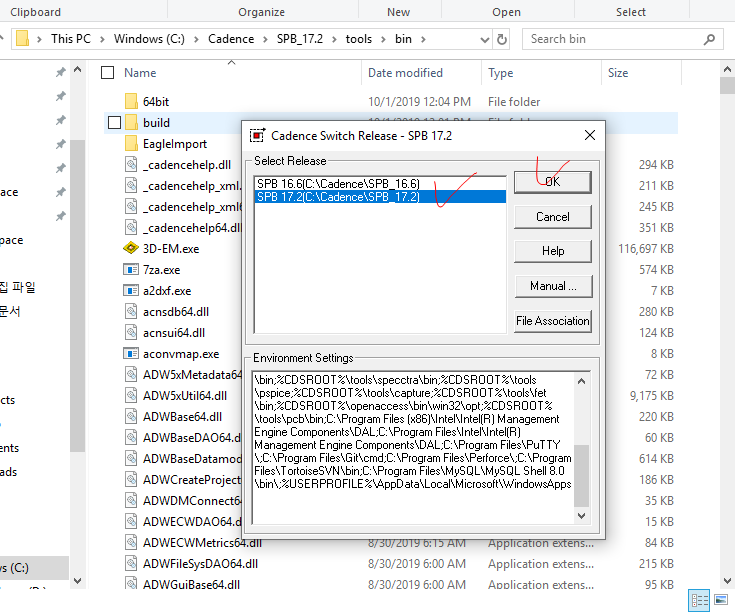Select the 3D-EM.exe file name
735x612 pixels.
tap(171, 249)
